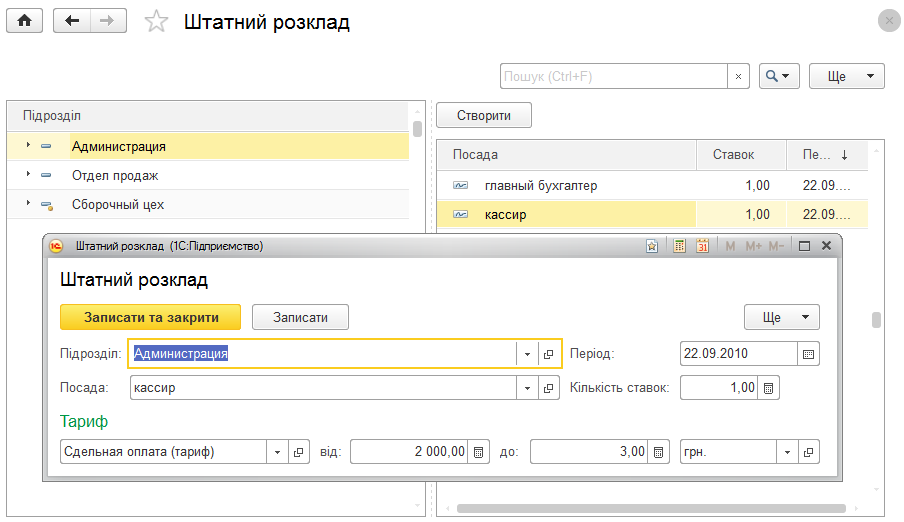Sort by the Посада column header

(566, 155)
